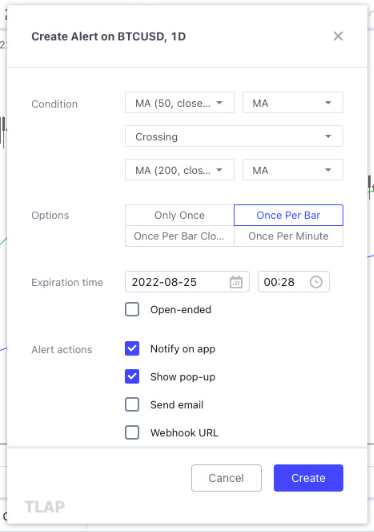
Task: Choose Once Per Bar Close option
Action: 180,236
